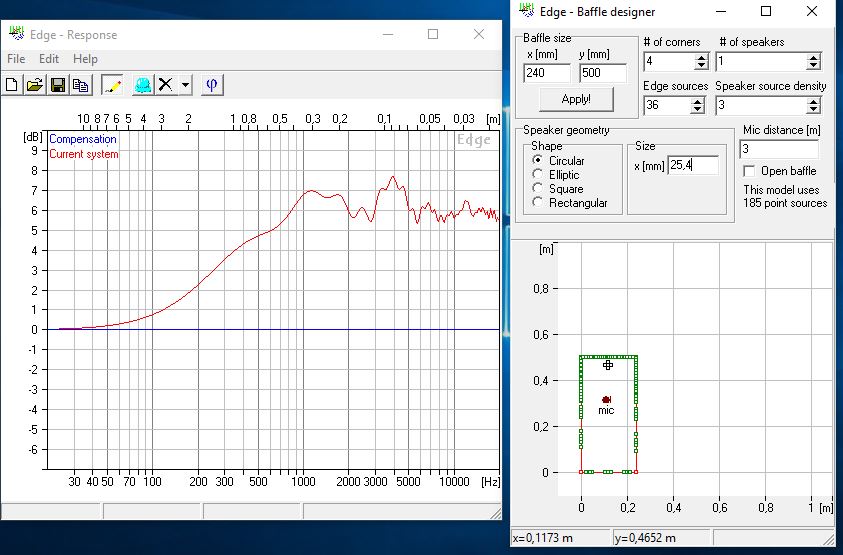Select the Rectangular speaker shape

coord(537,202)
